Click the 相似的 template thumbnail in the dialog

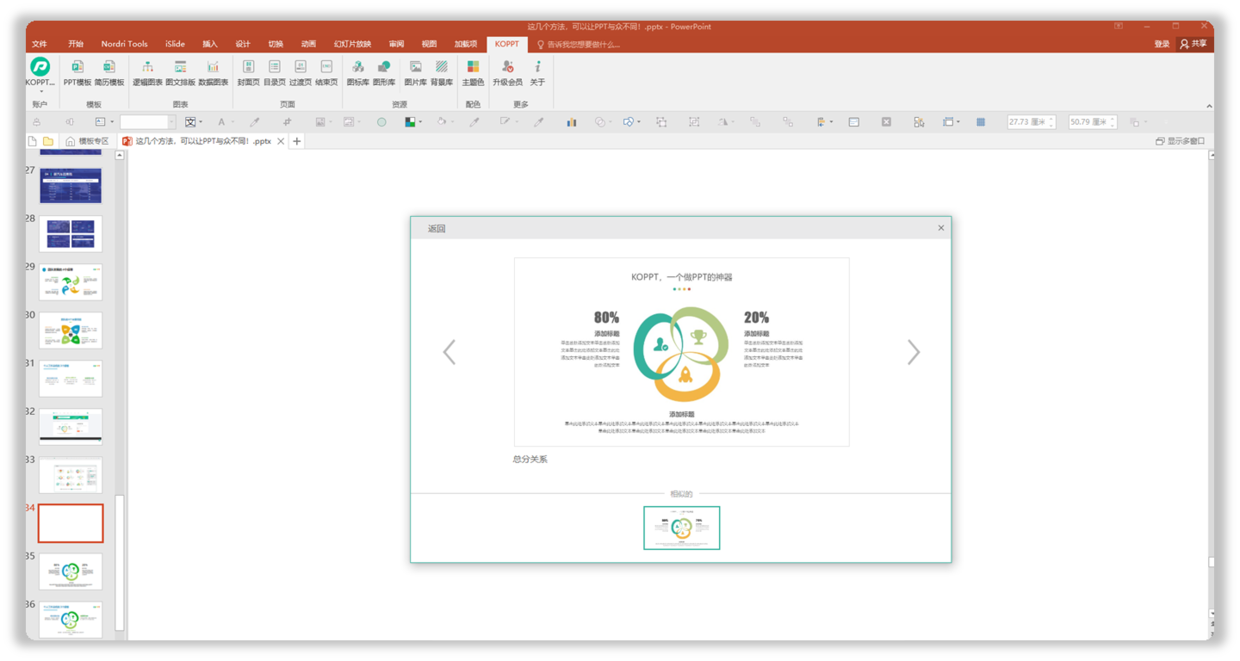[x=681, y=528]
